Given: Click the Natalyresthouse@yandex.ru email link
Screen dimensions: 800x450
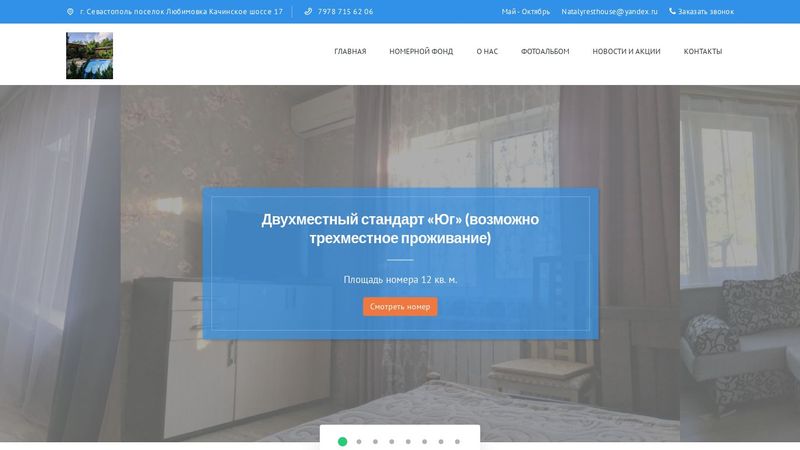Looking at the screenshot, I should tap(609, 12).
